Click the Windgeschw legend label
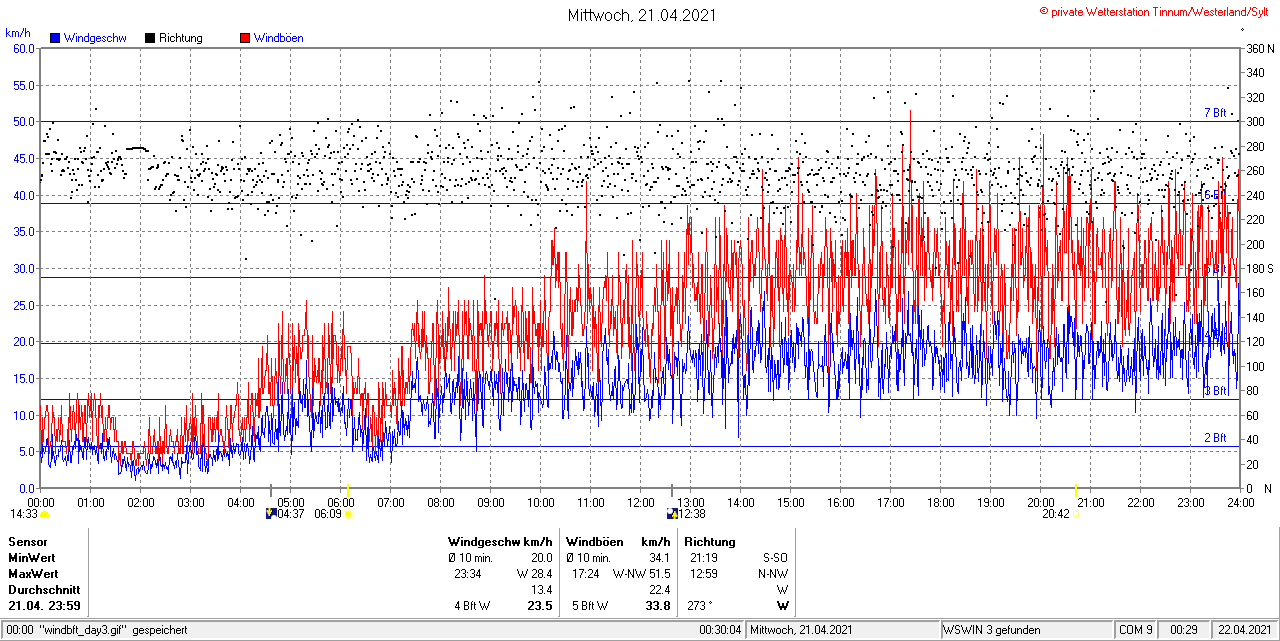 point(95,38)
